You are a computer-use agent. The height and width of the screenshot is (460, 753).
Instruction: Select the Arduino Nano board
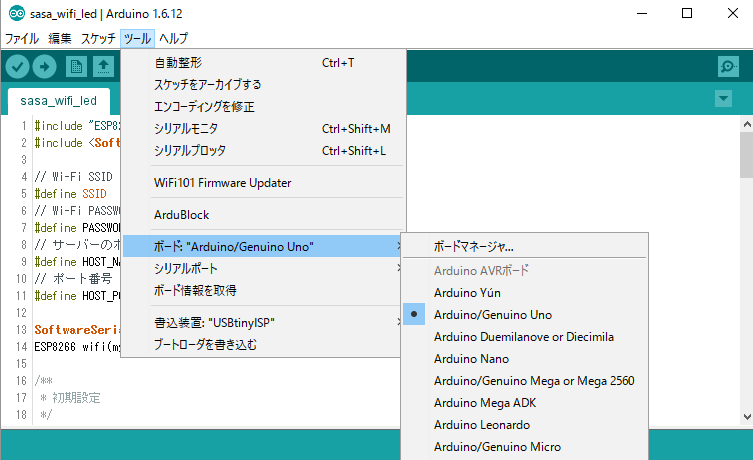tap(524, 359)
